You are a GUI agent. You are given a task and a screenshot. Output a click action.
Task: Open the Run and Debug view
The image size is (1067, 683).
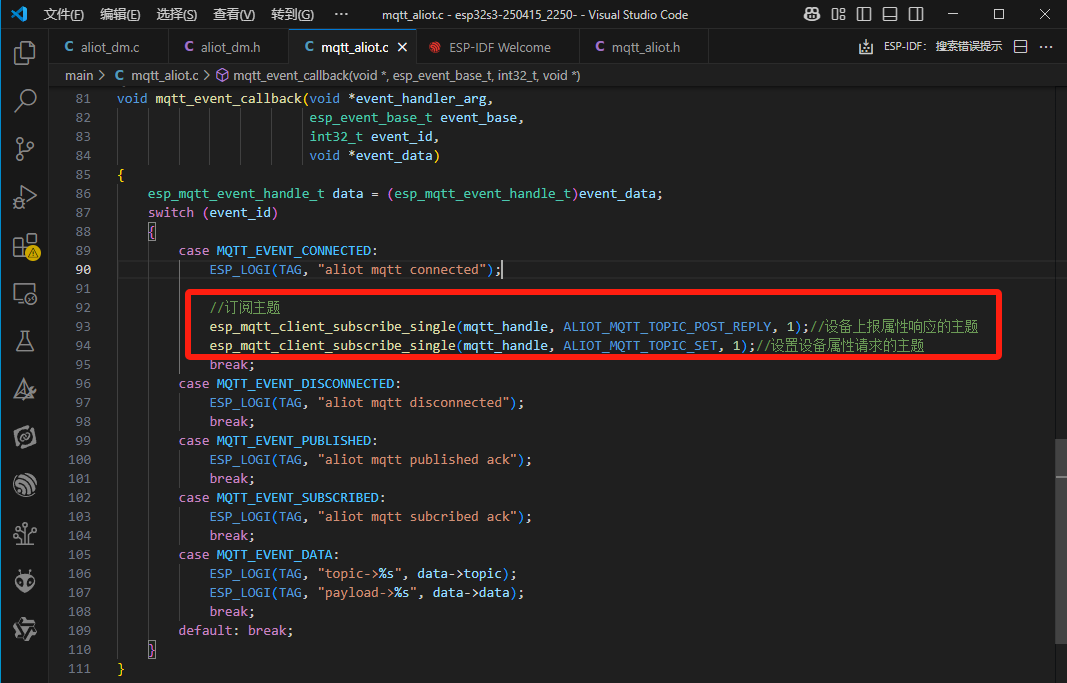pos(24,197)
